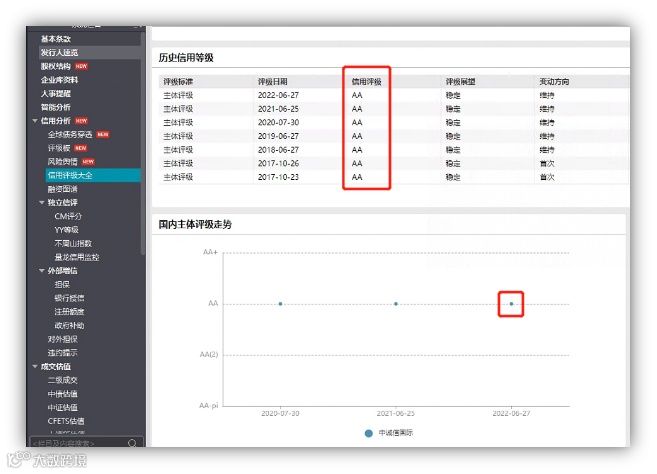Open 对外担保 in the sidebar
657x474 pixels.
62,339
